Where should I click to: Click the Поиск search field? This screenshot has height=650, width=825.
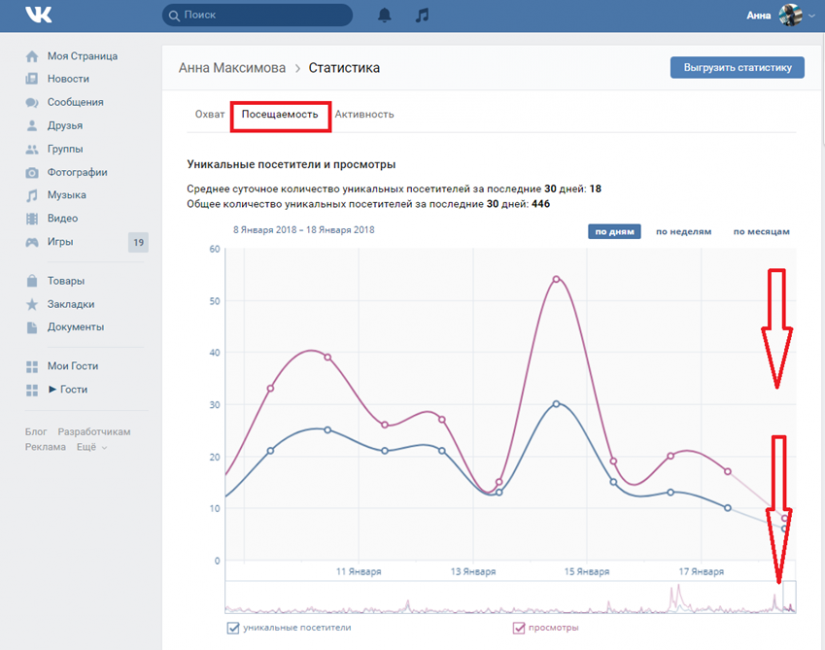coord(257,15)
